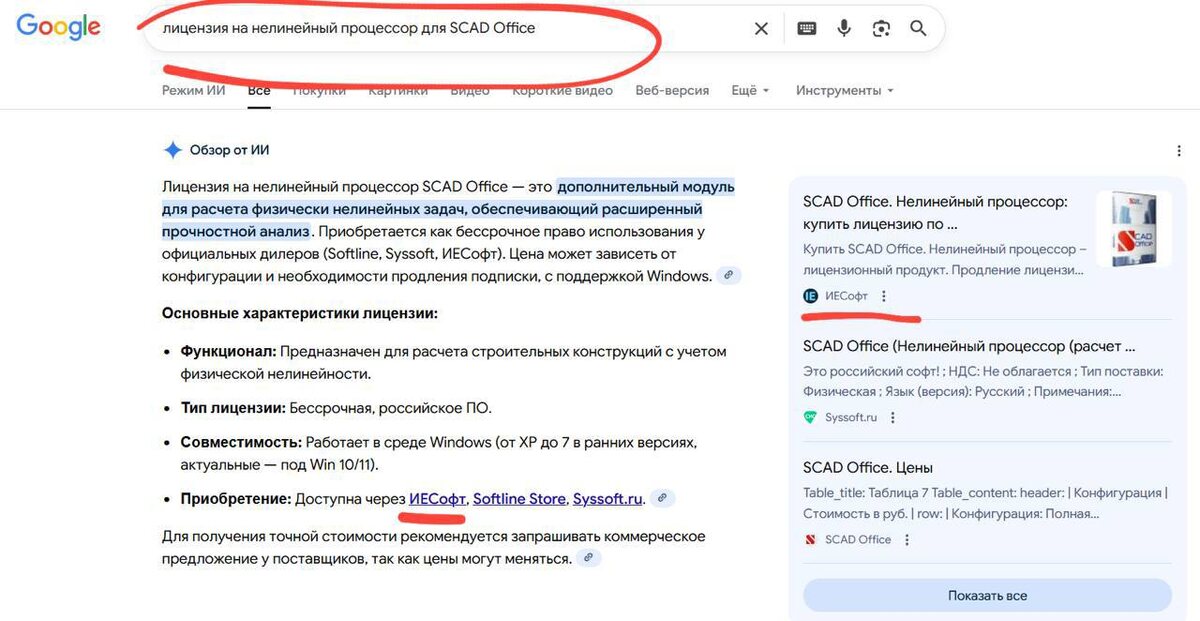
Task: Open source link icon after Syssoft.ru
Action: point(661,497)
